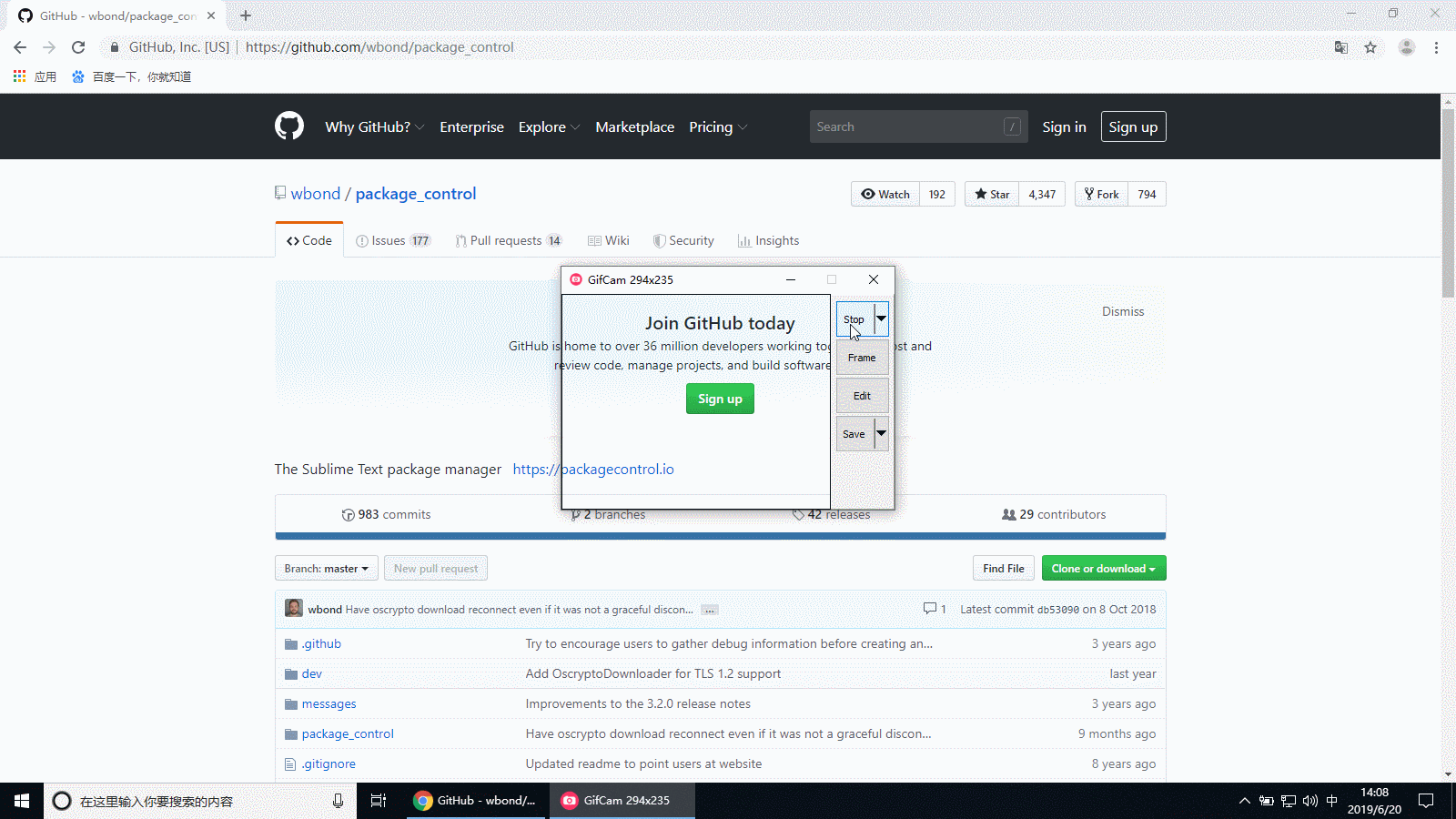The width and height of the screenshot is (1456, 819).
Task: Open the Branch: master dropdown
Action: coord(327,568)
